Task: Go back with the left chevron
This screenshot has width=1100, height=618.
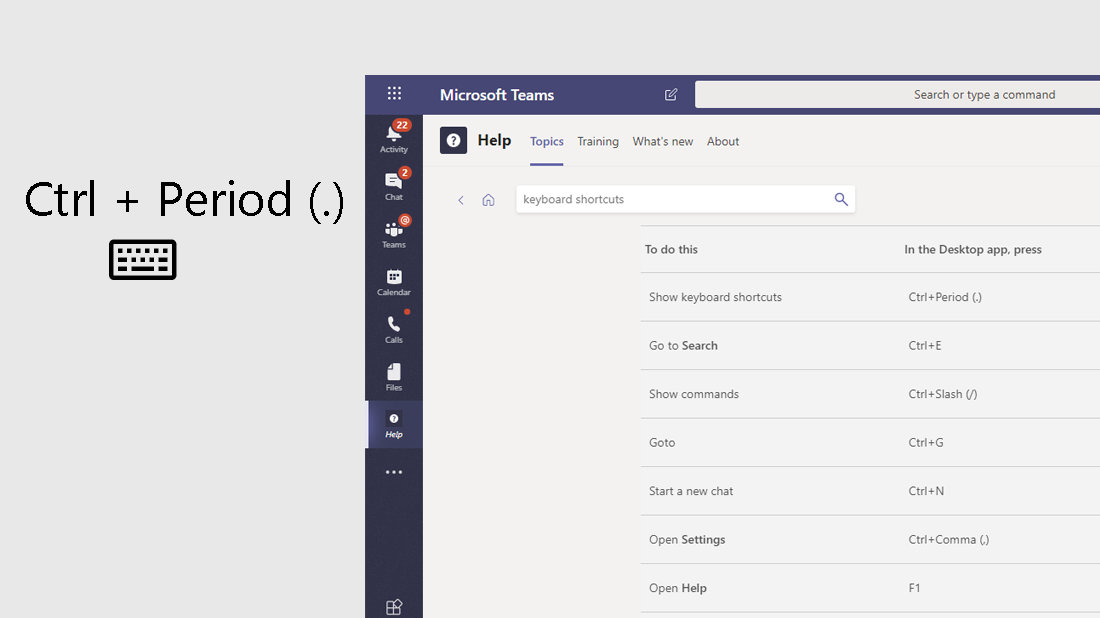Action: (461, 200)
